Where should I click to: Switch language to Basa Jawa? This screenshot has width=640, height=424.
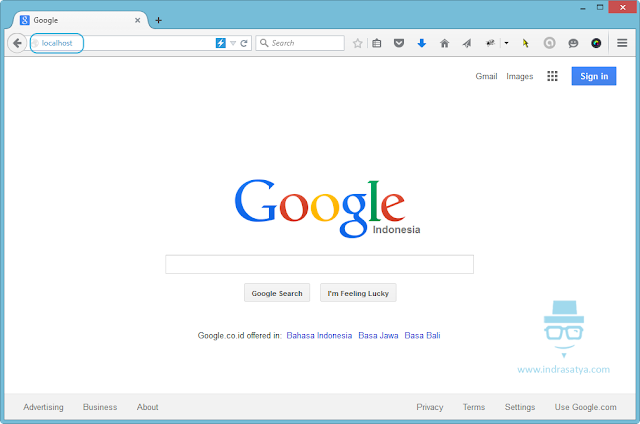(x=378, y=335)
